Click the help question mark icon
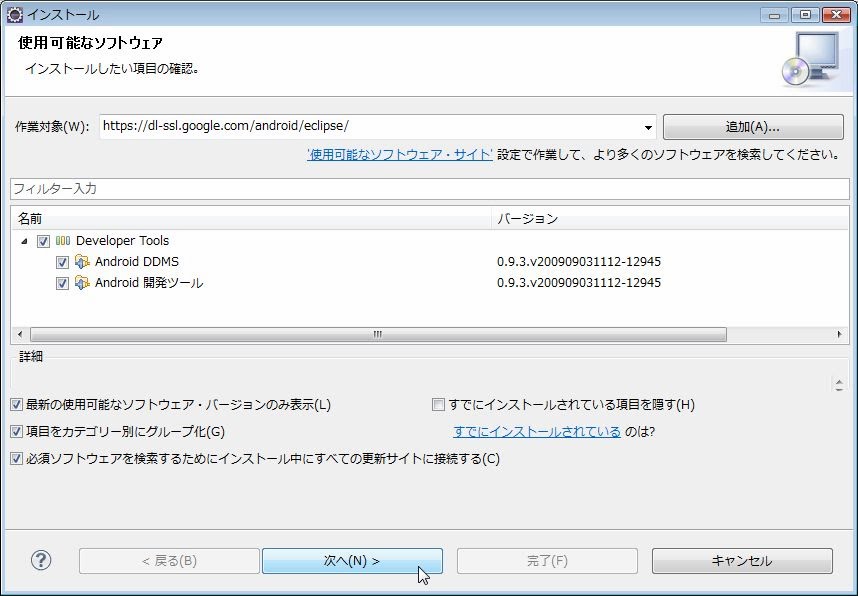The image size is (858, 596). click(x=41, y=560)
